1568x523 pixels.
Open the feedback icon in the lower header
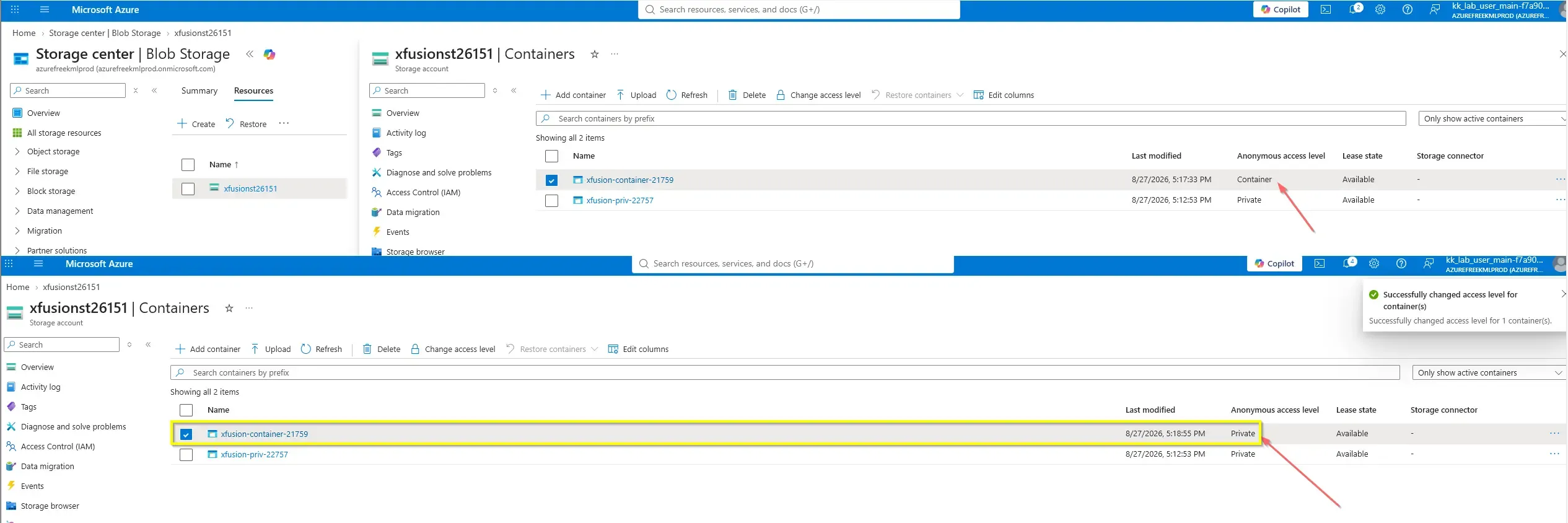1428,263
